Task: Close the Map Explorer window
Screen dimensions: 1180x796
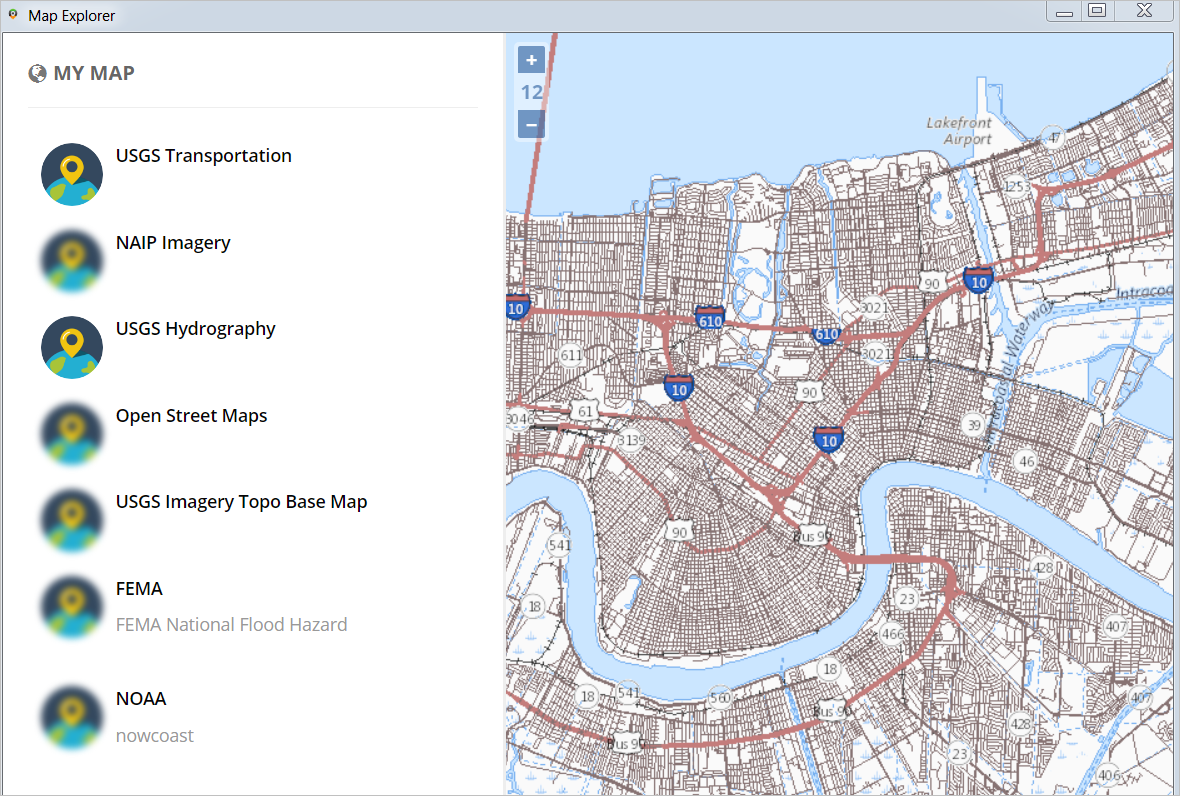Action: [1144, 11]
